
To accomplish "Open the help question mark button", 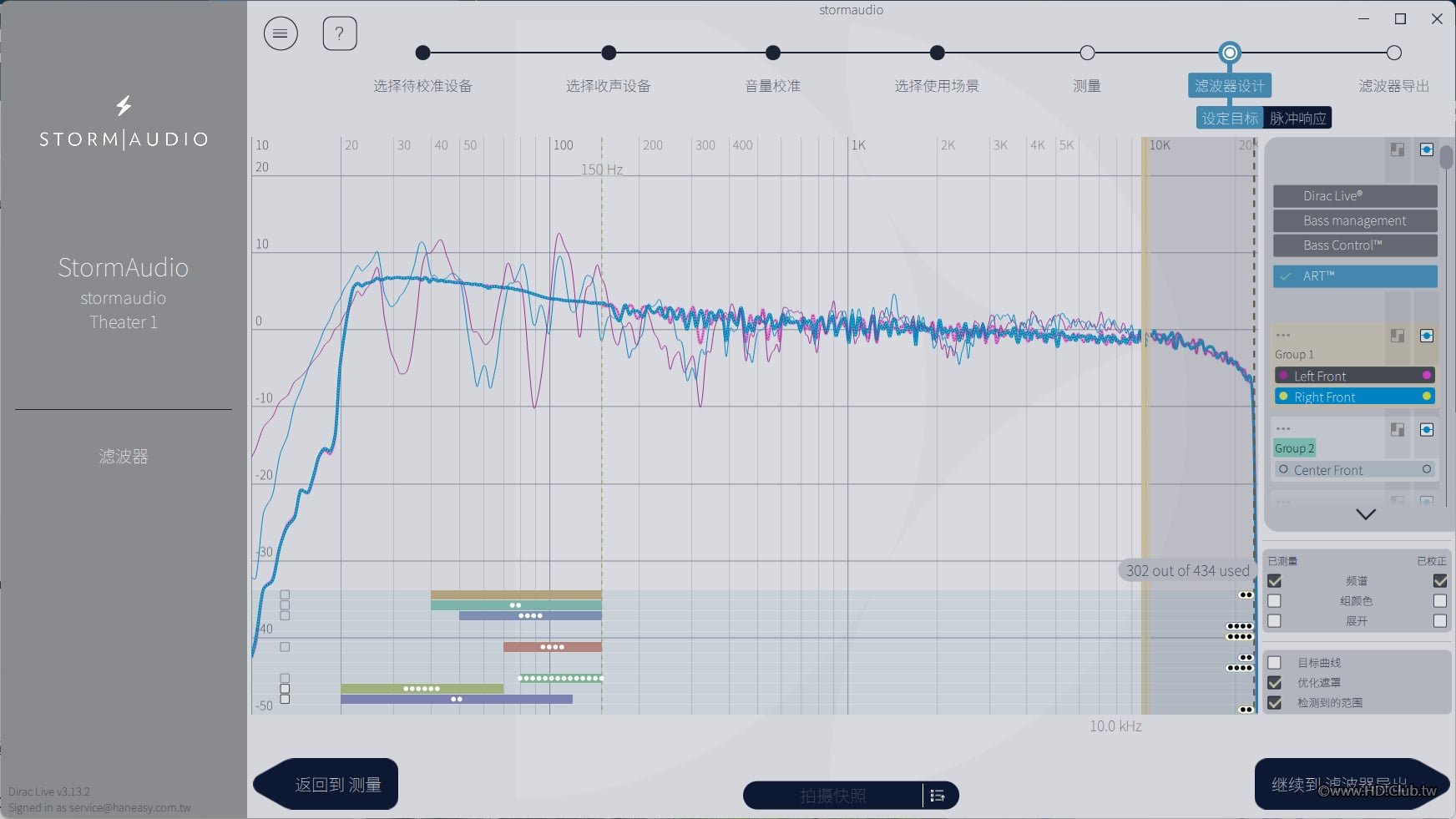I will [340, 33].
